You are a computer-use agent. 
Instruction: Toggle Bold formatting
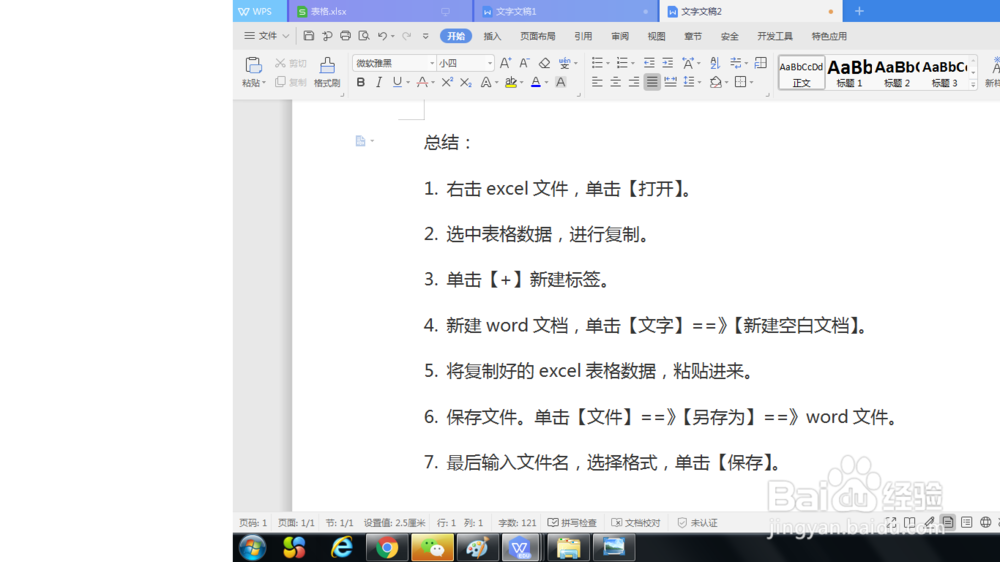click(x=360, y=82)
